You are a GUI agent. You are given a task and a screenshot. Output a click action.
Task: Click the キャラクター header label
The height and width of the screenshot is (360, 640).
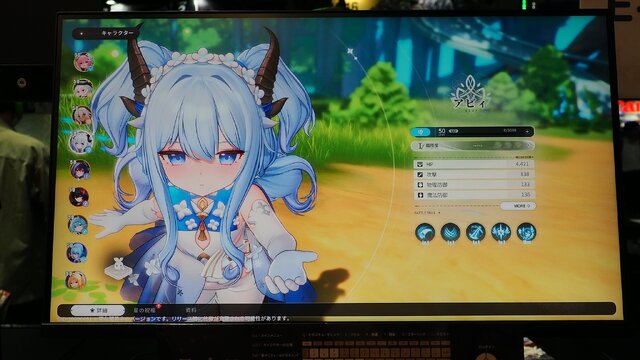click(117, 33)
